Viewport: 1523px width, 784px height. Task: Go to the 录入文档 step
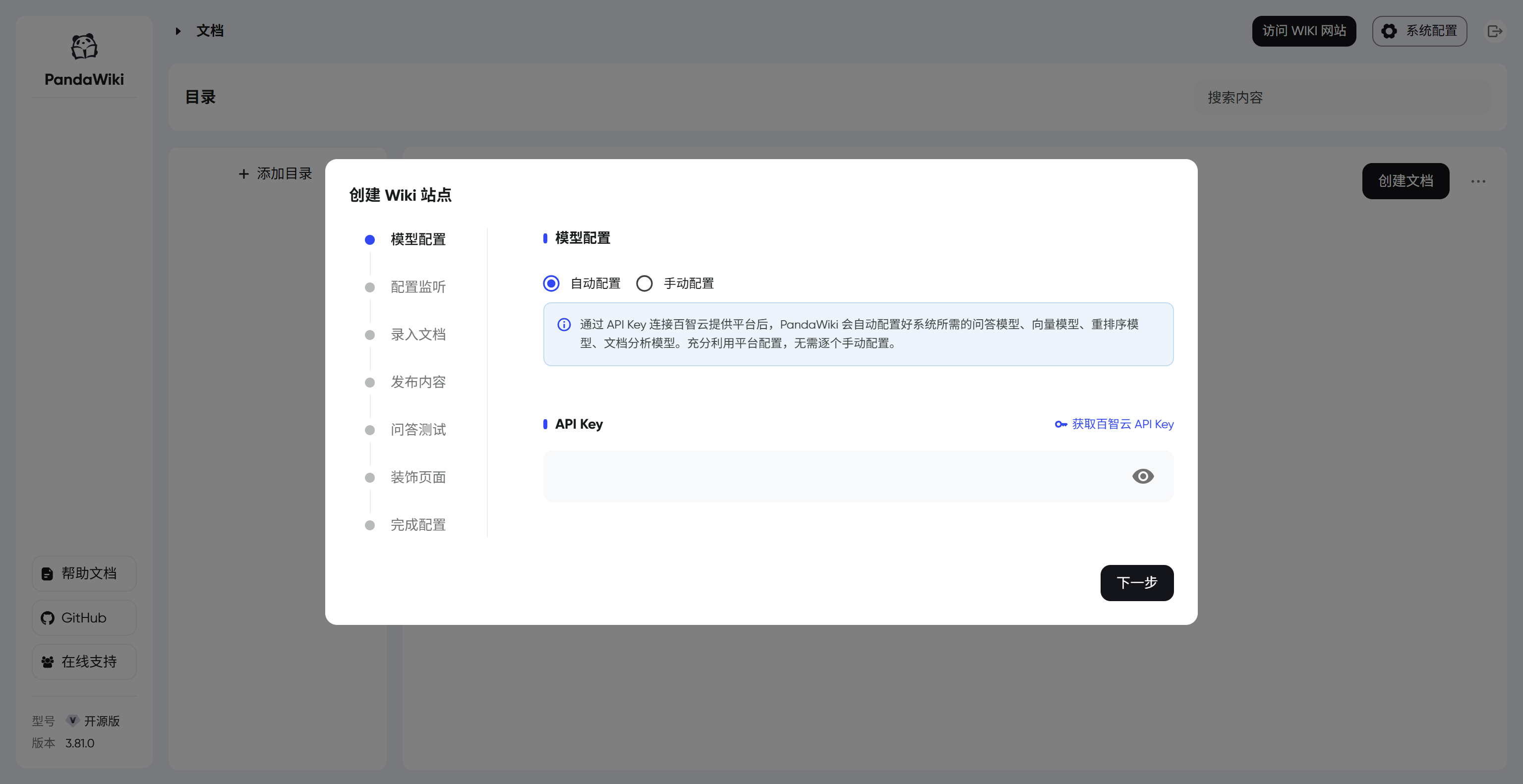[417, 335]
